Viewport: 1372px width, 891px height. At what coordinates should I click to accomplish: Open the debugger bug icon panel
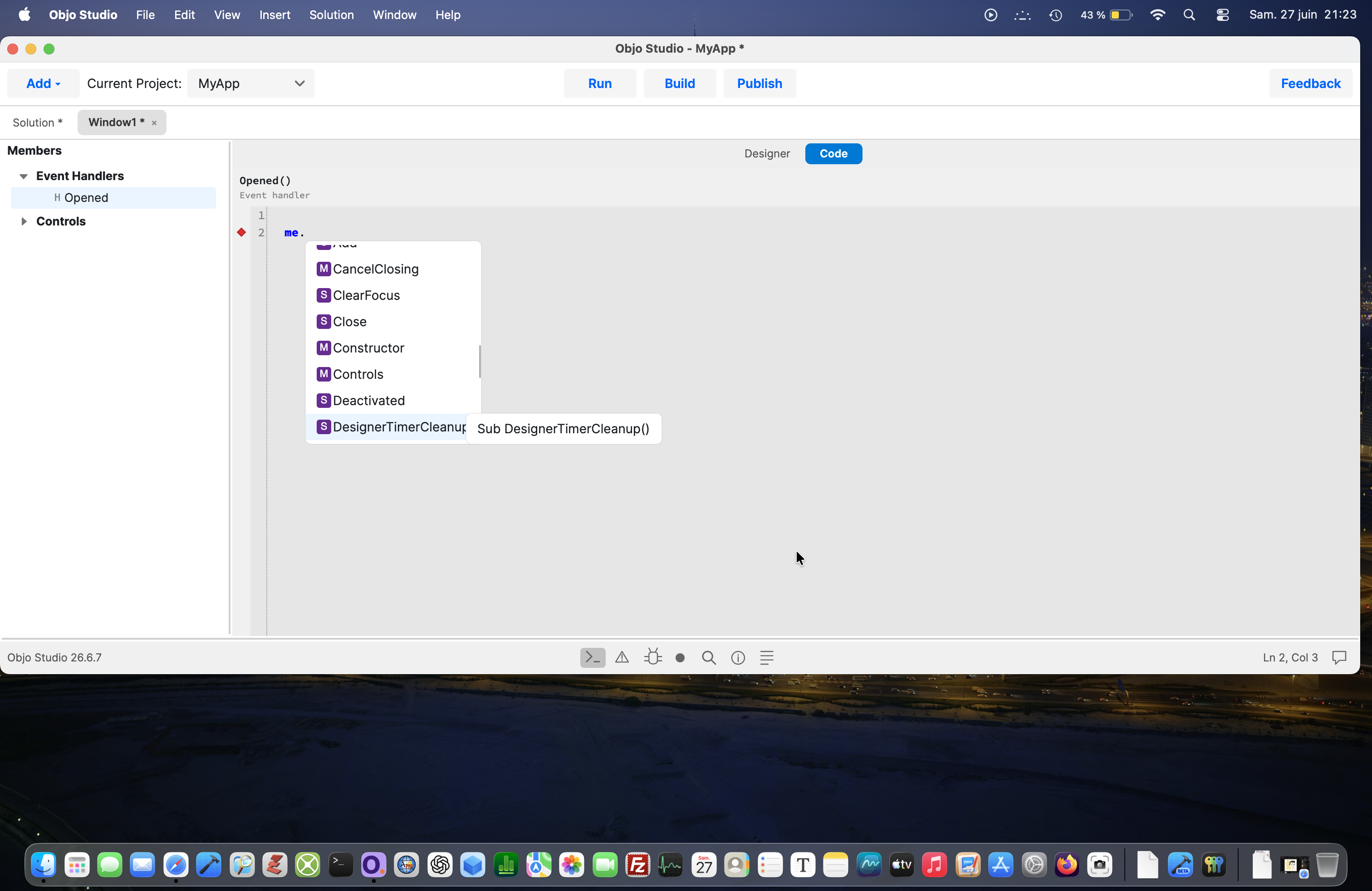pyautogui.click(x=652, y=657)
